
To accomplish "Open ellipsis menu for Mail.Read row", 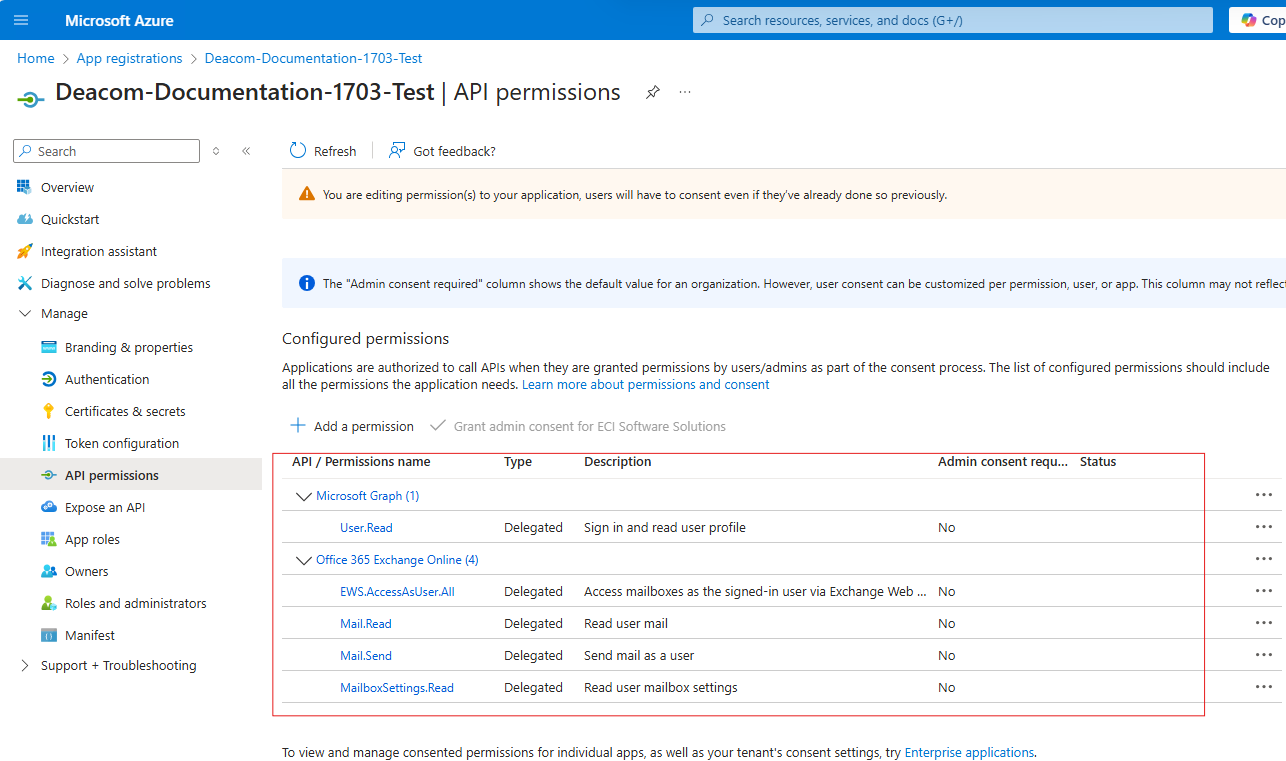I will [1264, 623].
